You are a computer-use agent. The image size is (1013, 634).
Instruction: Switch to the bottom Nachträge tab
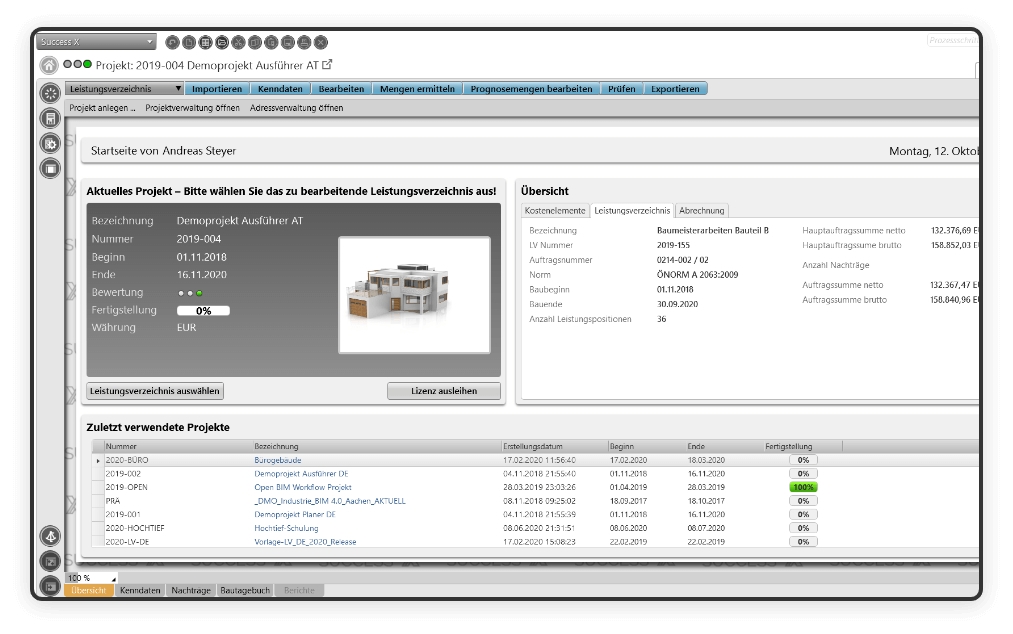pos(191,590)
